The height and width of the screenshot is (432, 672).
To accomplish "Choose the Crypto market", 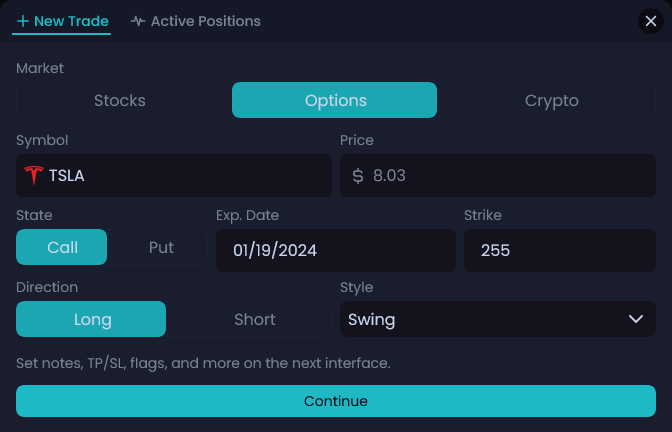I will (x=552, y=100).
